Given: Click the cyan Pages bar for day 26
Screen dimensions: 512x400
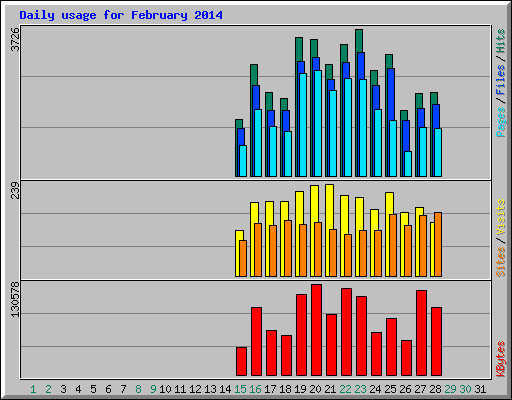Looking at the screenshot, I should point(408,164).
